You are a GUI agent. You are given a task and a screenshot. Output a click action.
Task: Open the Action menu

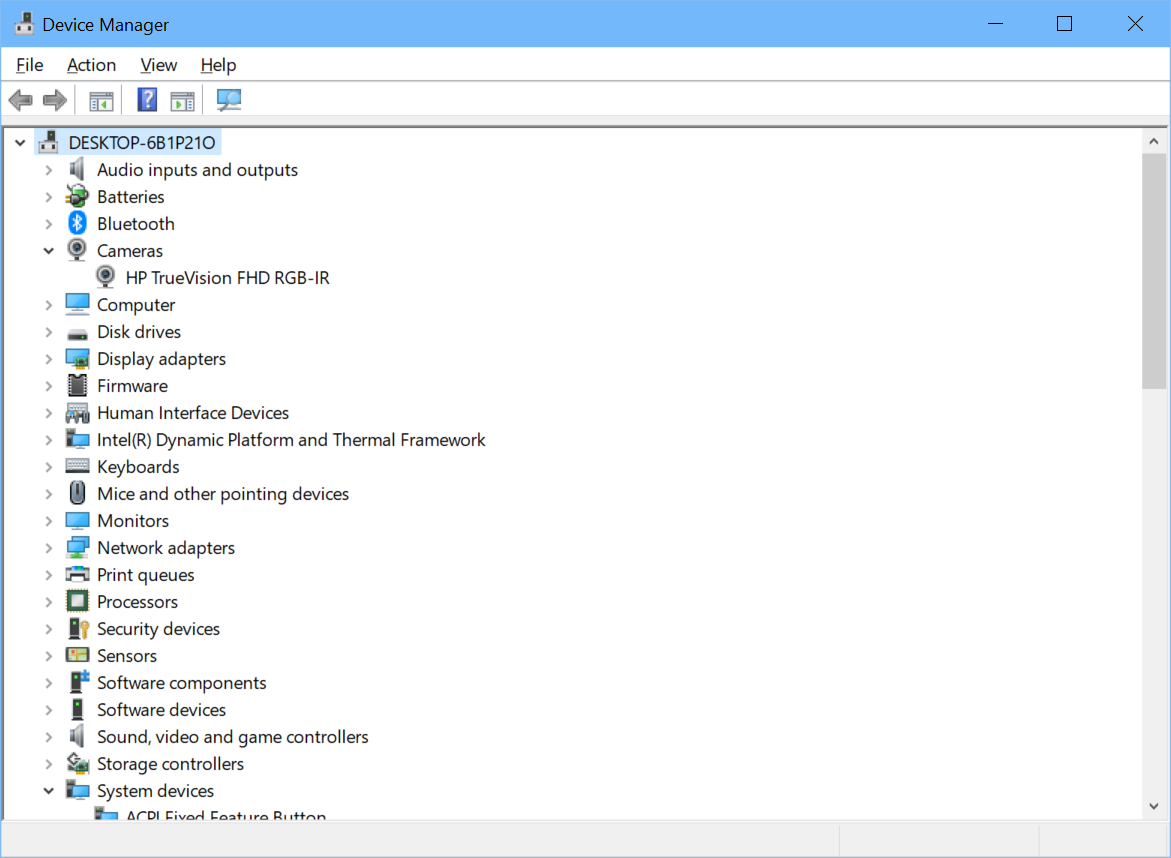point(91,64)
